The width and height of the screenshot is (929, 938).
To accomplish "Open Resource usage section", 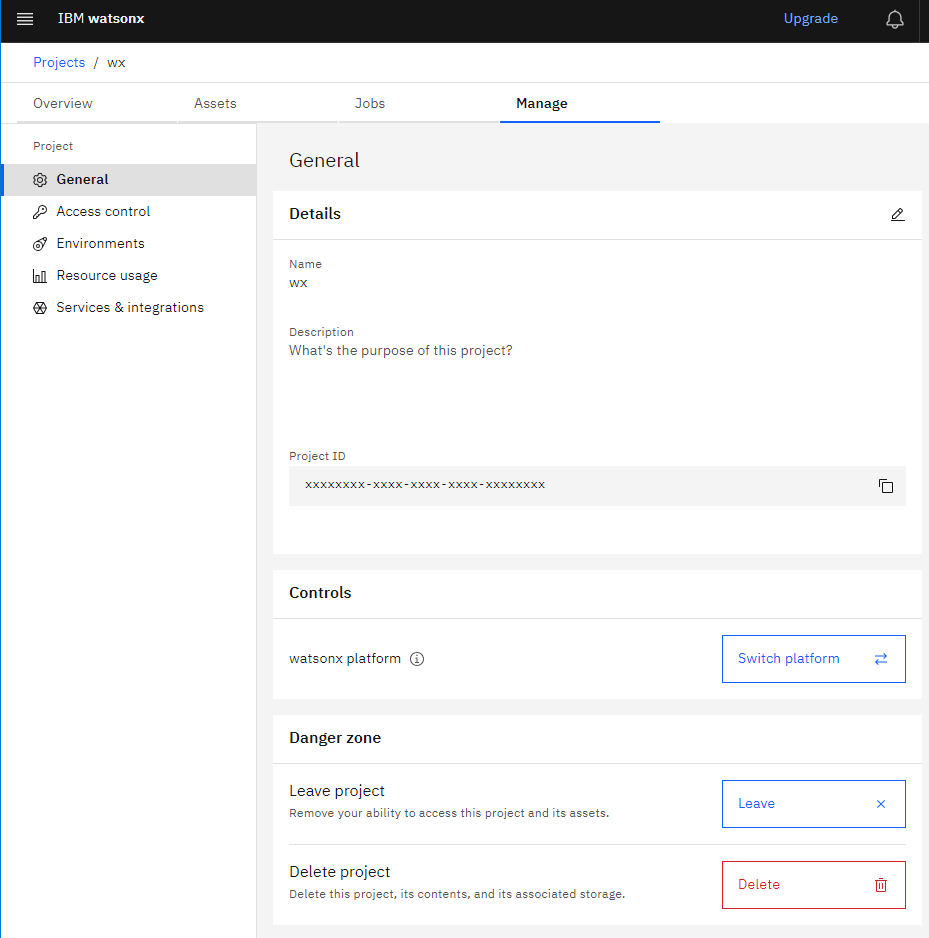I will click(x=129, y=276).
